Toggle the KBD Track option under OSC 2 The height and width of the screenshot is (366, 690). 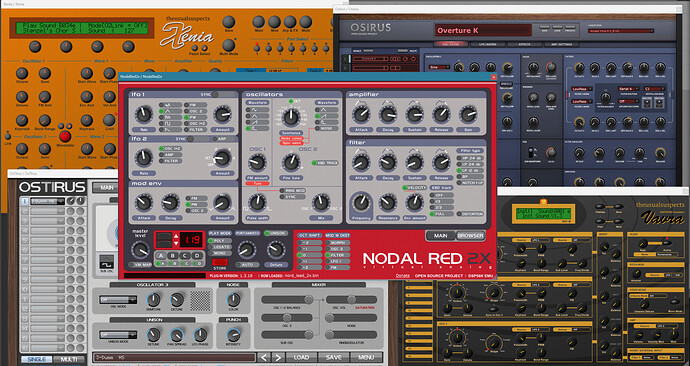click(x=325, y=163)
